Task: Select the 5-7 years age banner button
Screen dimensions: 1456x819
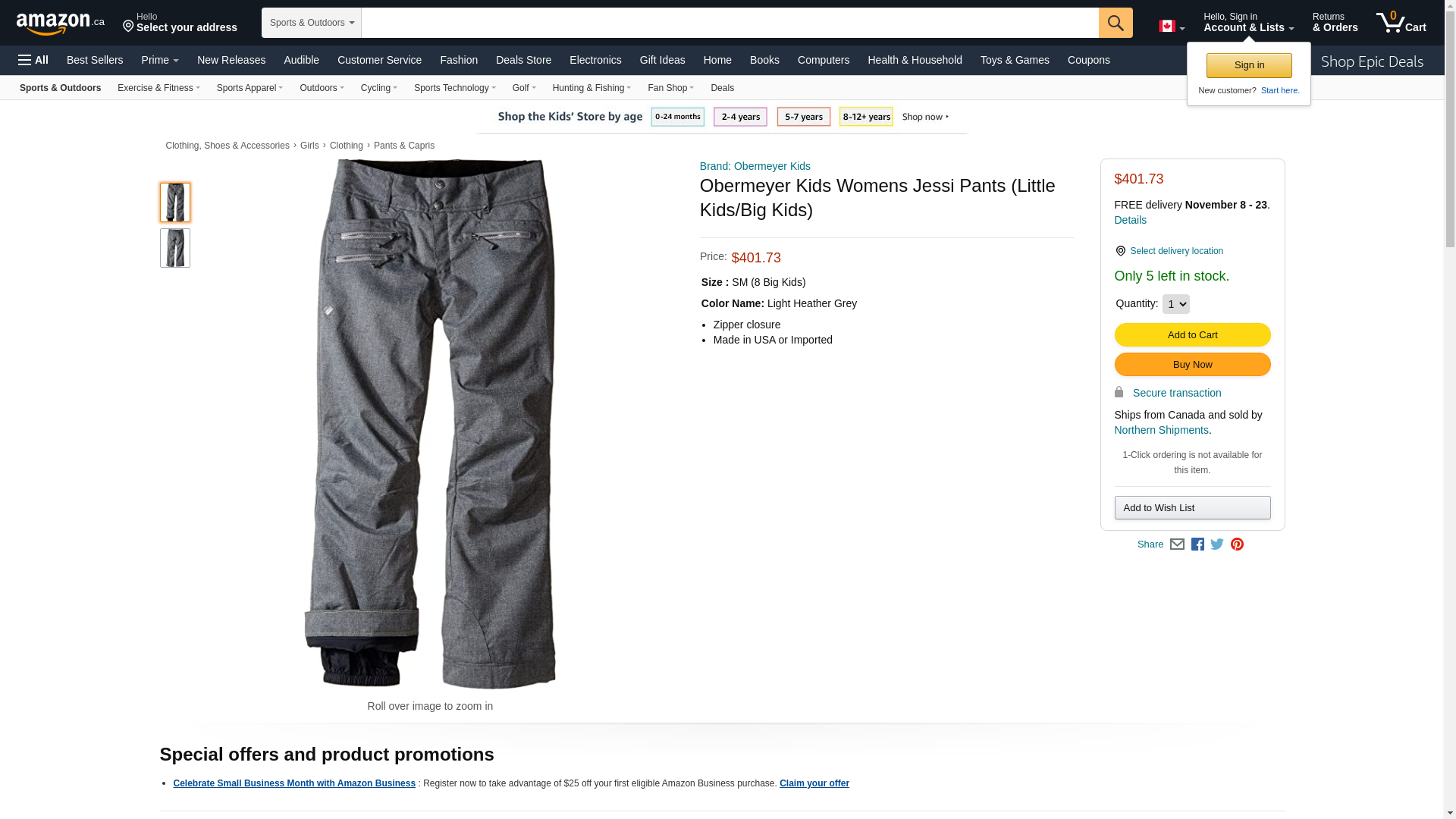Action: click(803, 117)
